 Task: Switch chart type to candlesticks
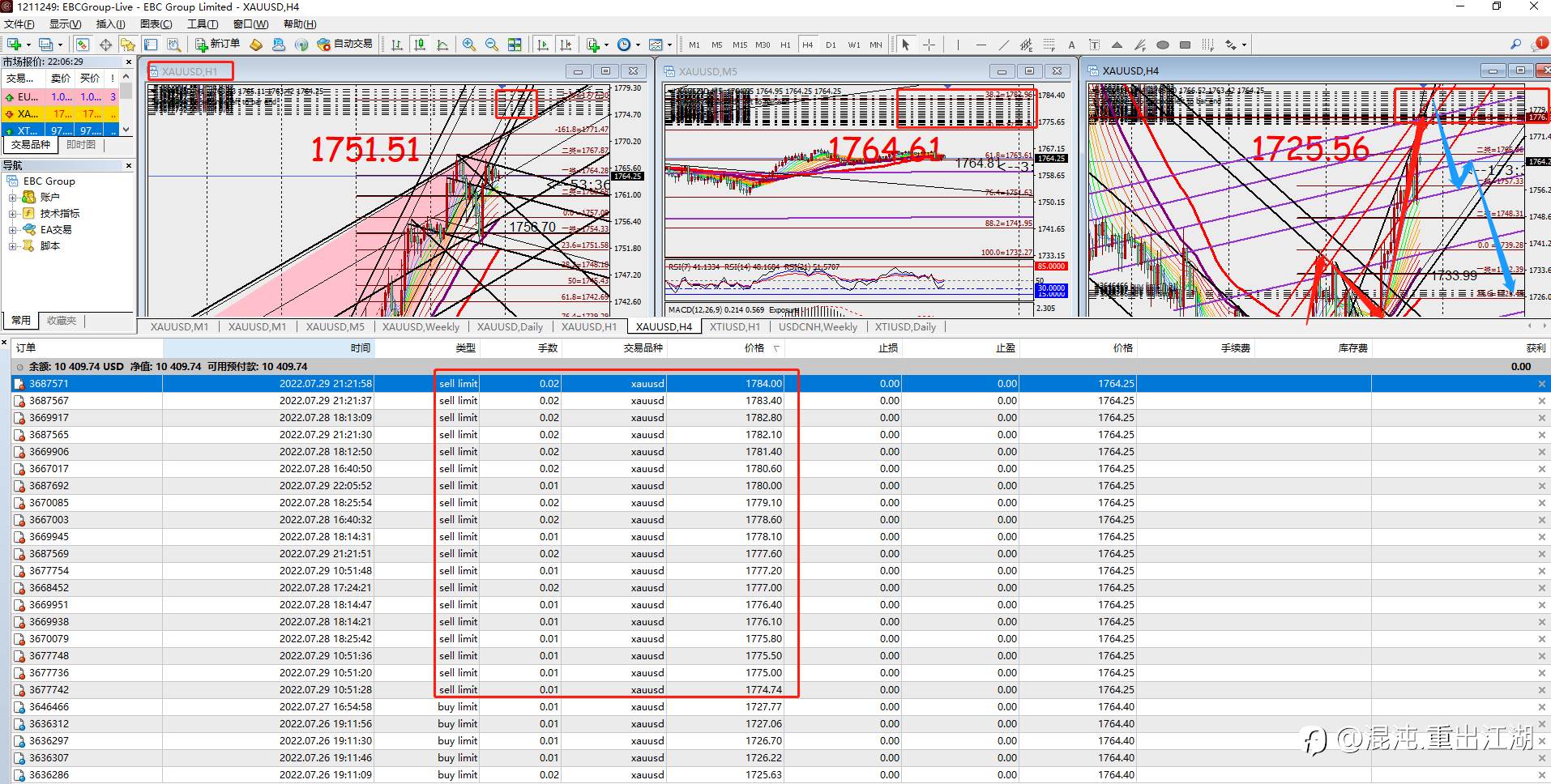click(x=420, y=45)
